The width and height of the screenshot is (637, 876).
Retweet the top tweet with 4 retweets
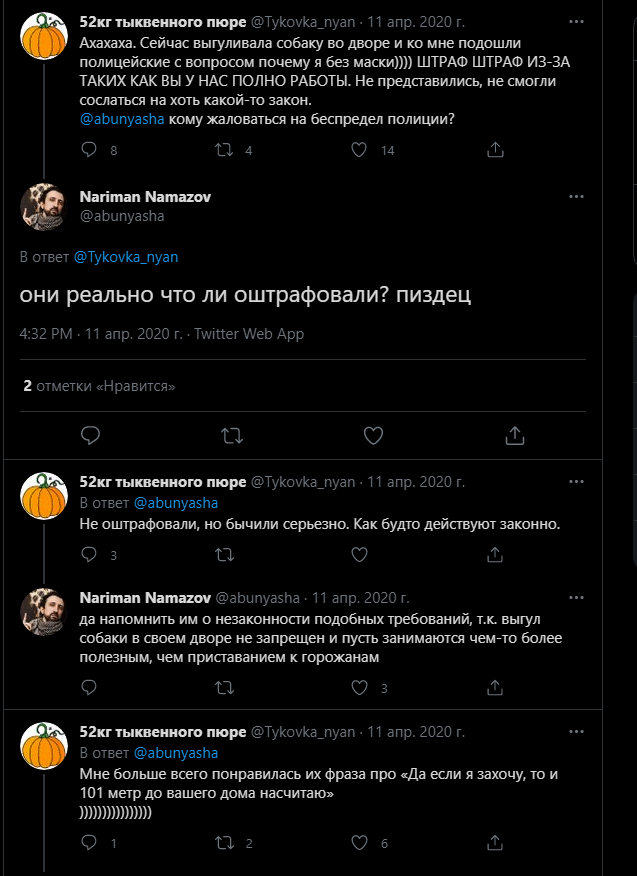tap(226, 150)
